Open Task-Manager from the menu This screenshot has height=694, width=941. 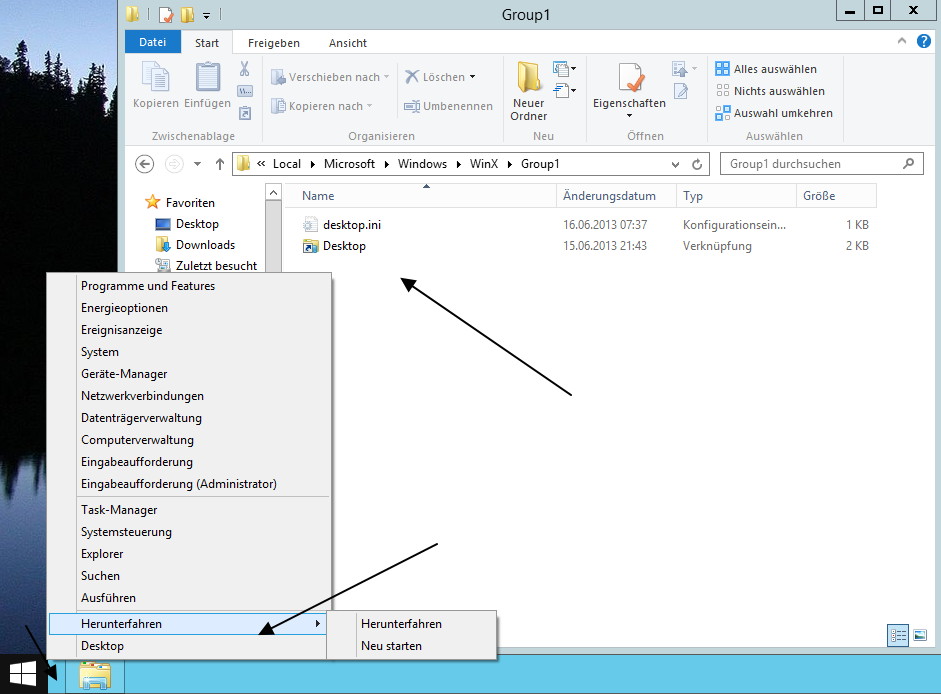188,510
